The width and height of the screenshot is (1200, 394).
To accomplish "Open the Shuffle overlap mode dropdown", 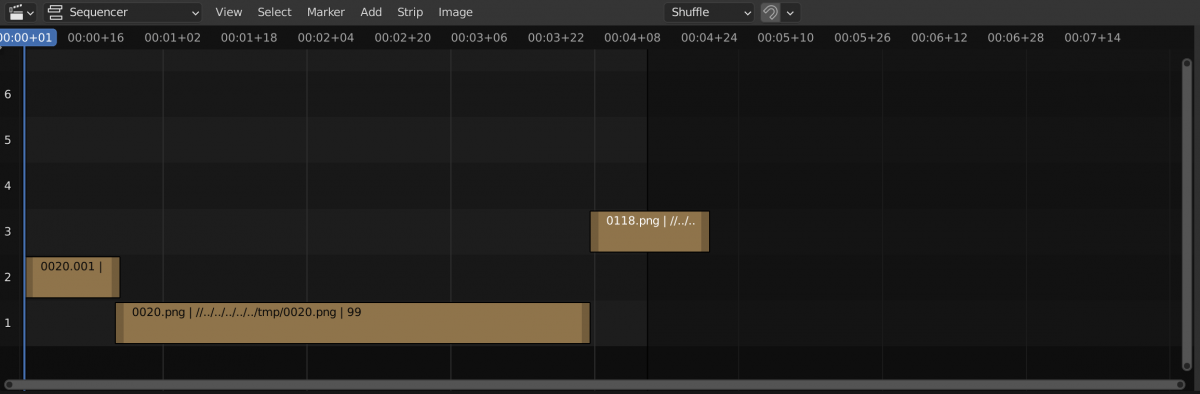I will [x=710, y=12].
